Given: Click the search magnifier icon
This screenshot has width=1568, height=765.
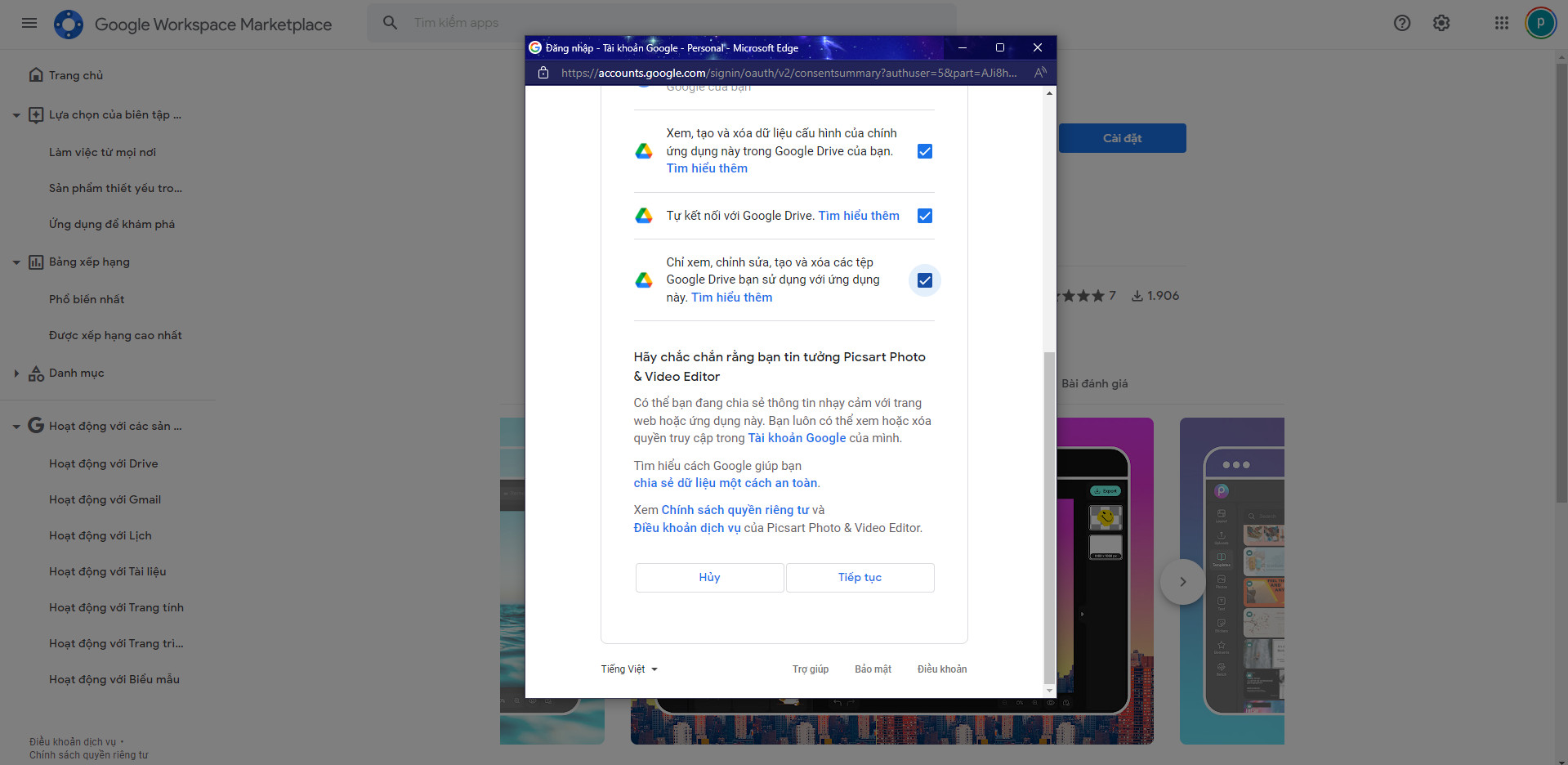Looking at the screenshot, I should point(391,23).
